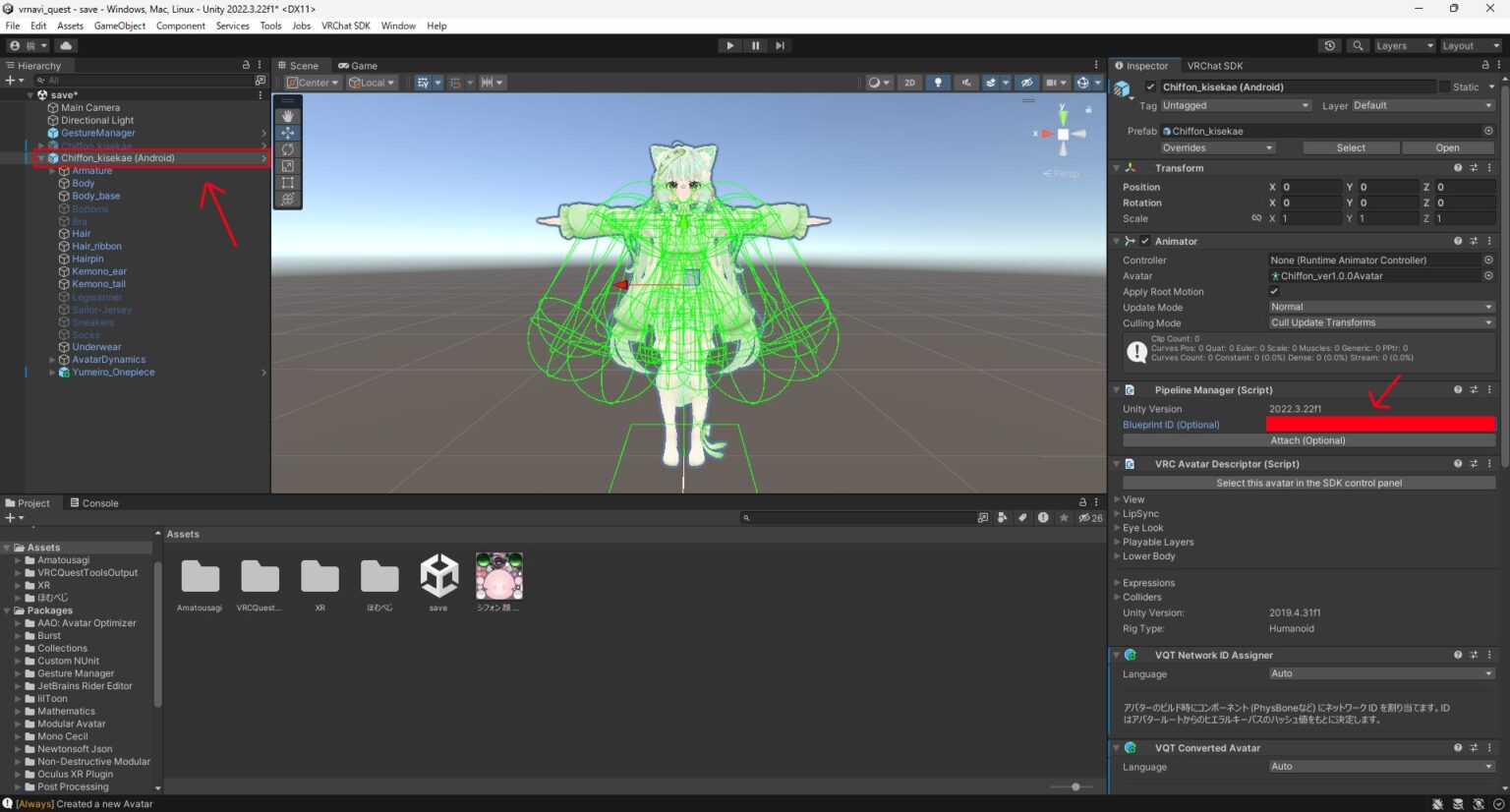The width and height of the screenshot is (1510, 812).
Task: Mute scene audio using the speaker icon
Action: (x=966, y=83)
